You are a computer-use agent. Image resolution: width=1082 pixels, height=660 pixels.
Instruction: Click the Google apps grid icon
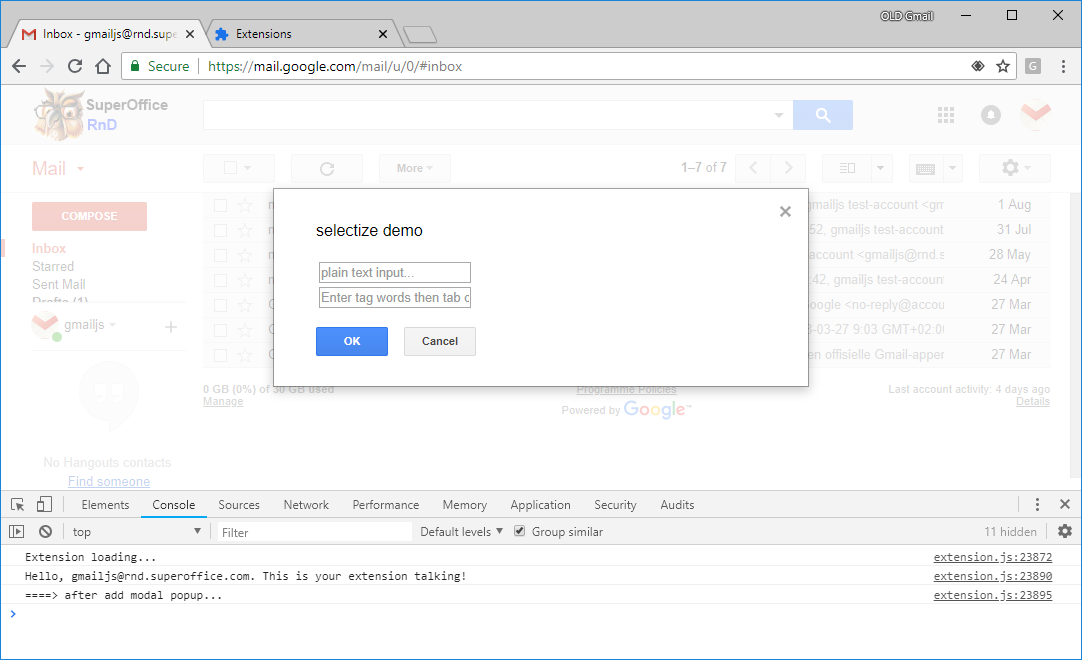click(x=945, y=115)
